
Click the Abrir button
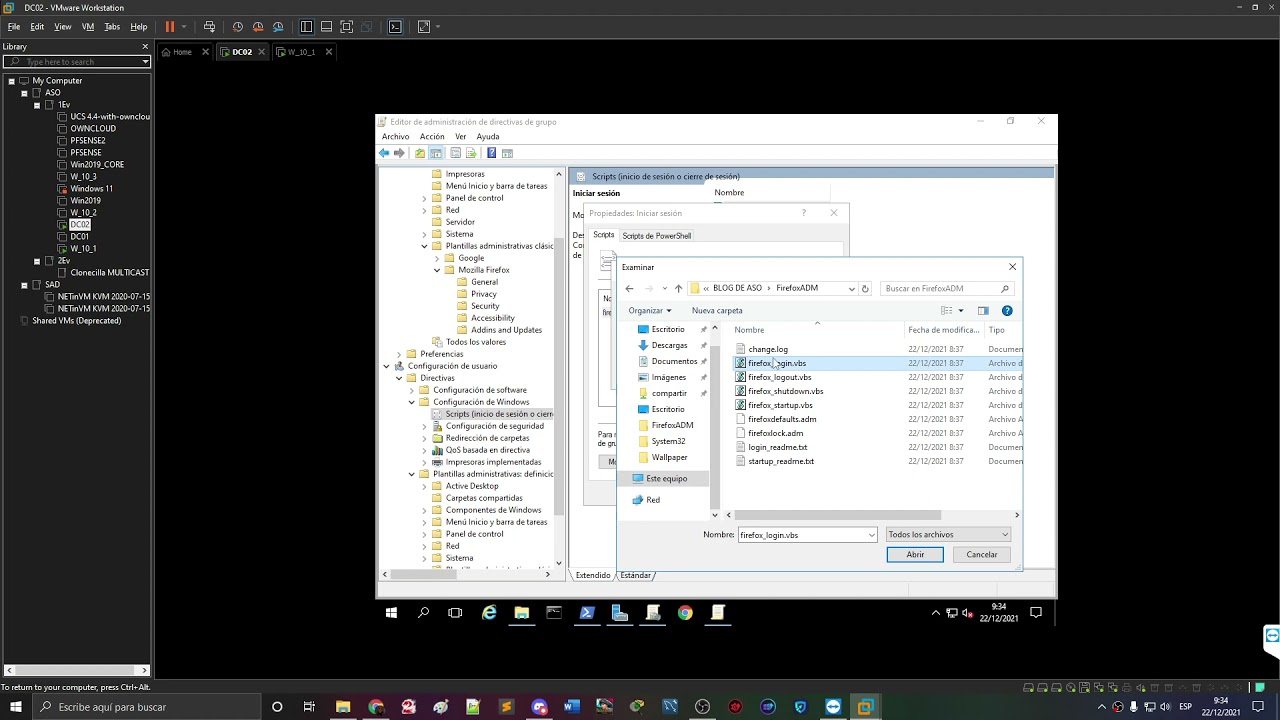915,555
